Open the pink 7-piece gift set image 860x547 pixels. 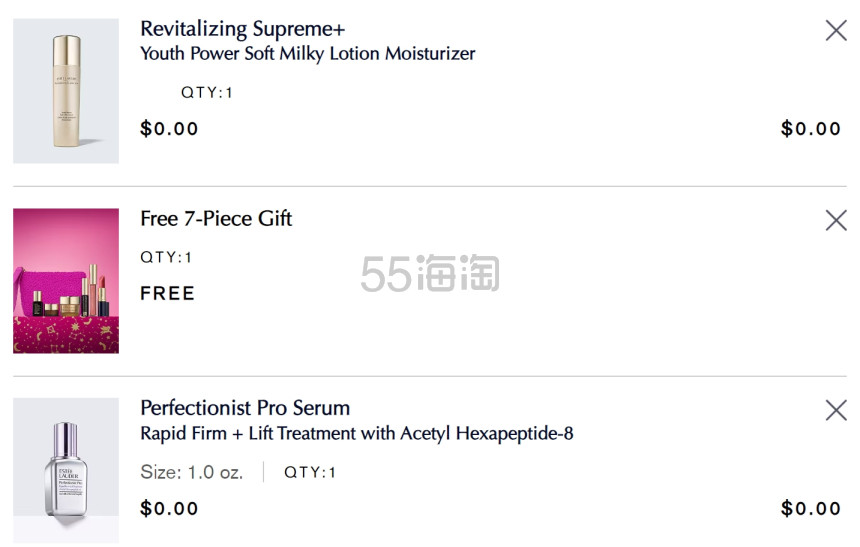pos(66,281)
